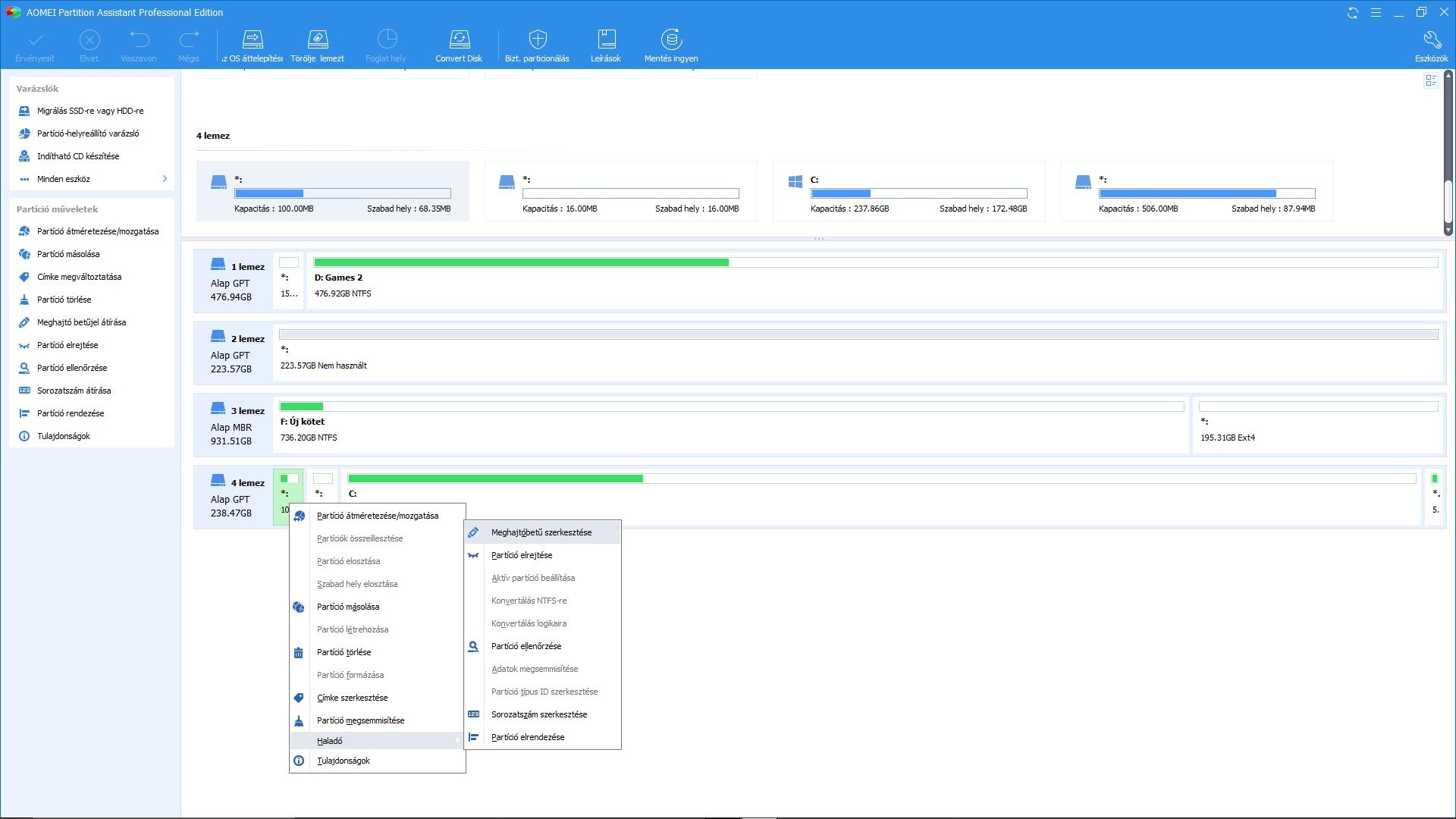Choose Partíció megsemmisítése in context menu

coord(378,720)
